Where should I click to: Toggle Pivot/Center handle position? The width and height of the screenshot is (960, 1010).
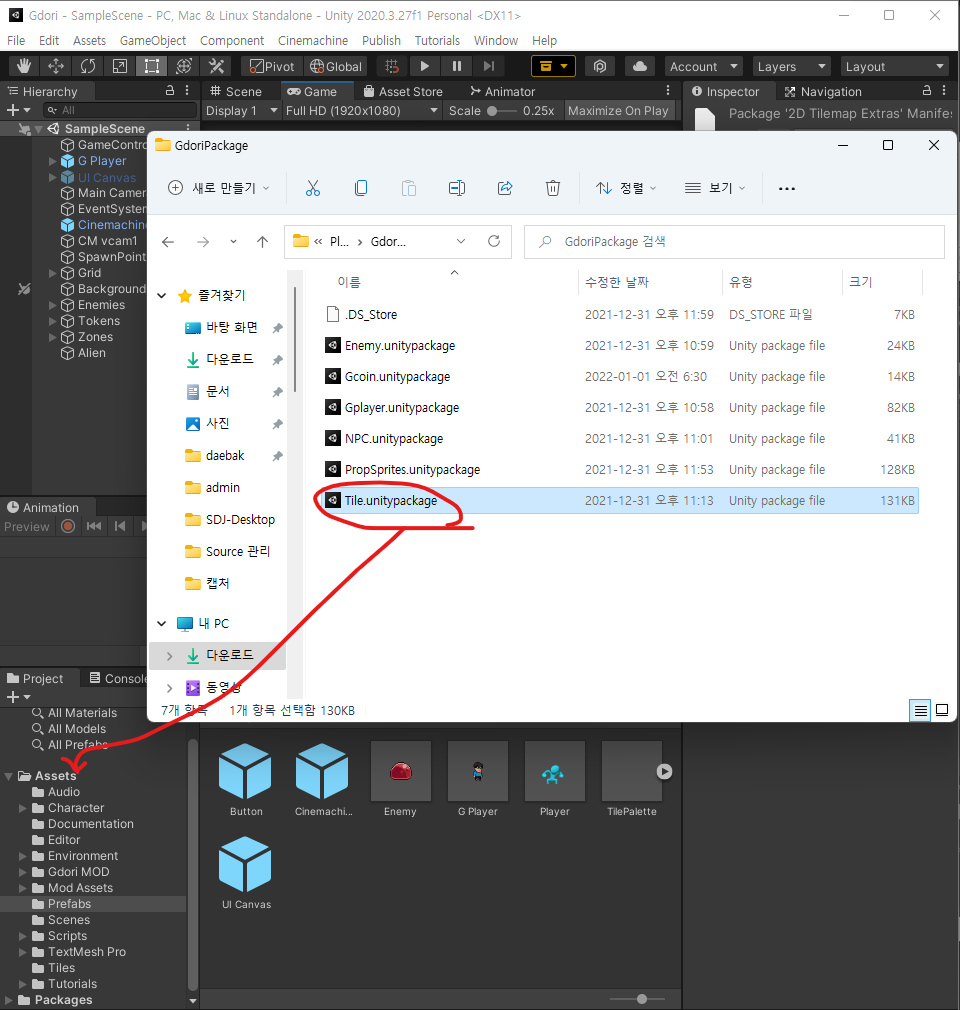[x=272, y=66]
